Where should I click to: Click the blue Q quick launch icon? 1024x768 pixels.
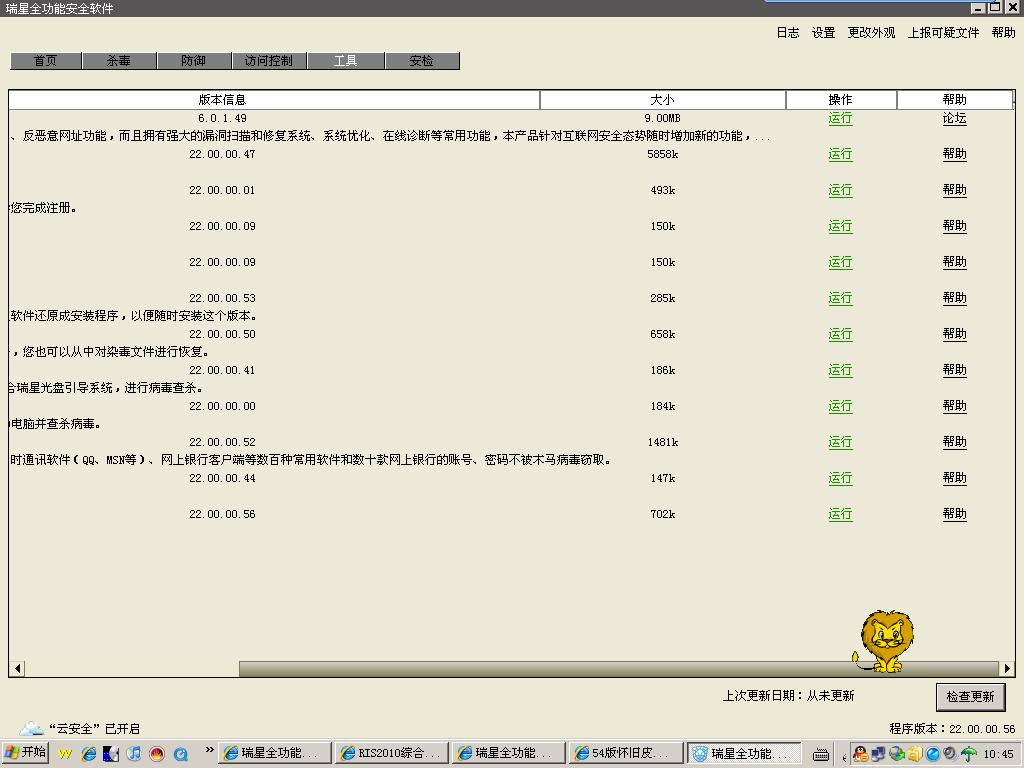point(180,754)
